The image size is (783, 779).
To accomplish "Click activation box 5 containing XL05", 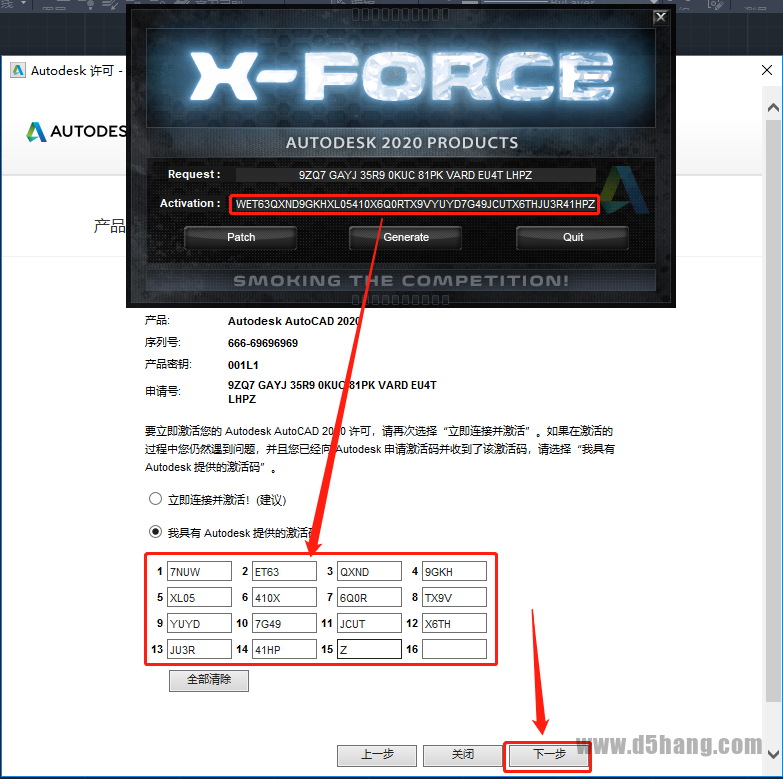I will pyautogui.click(x=199, y=598).
